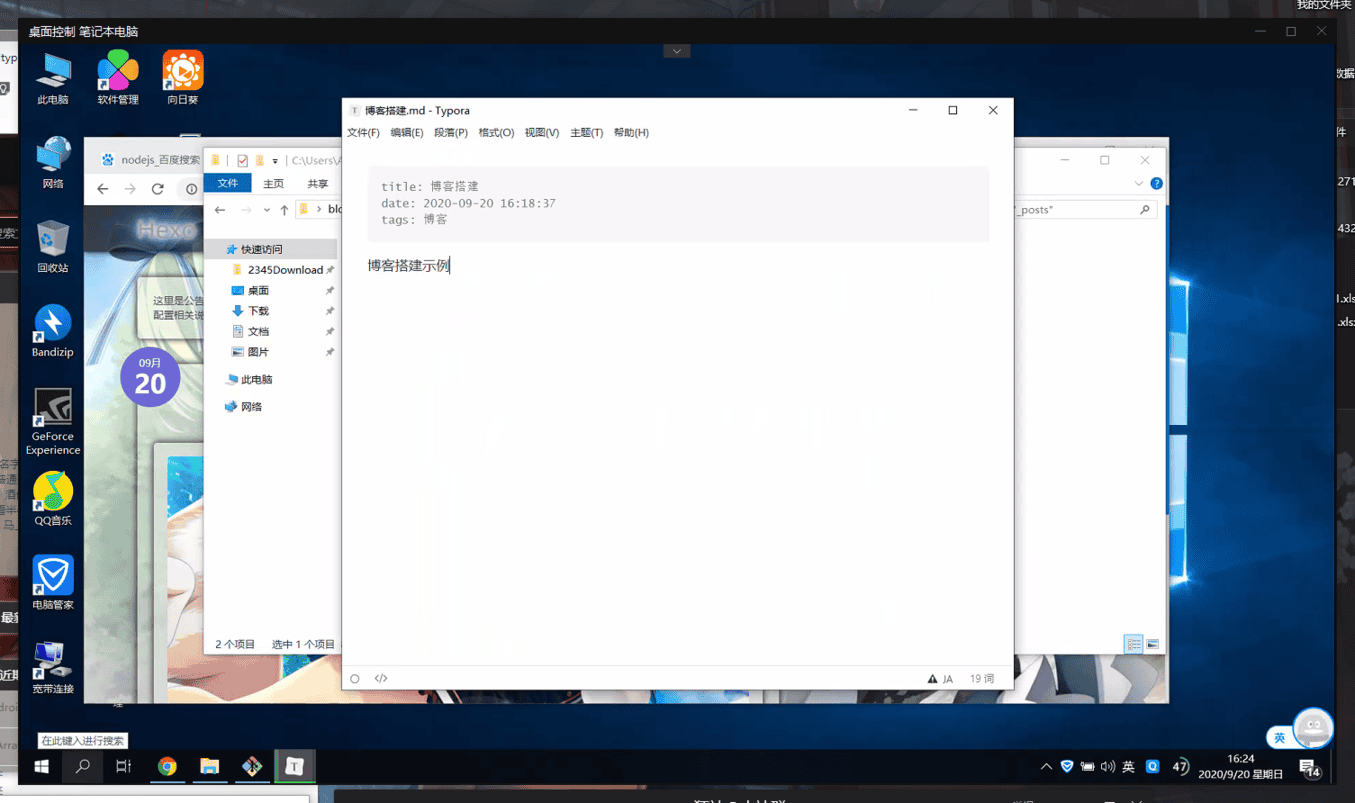Show word count details (19 词)
Image resolution: width=1355 pixels, height=803 pixels.
pos(981,679)
